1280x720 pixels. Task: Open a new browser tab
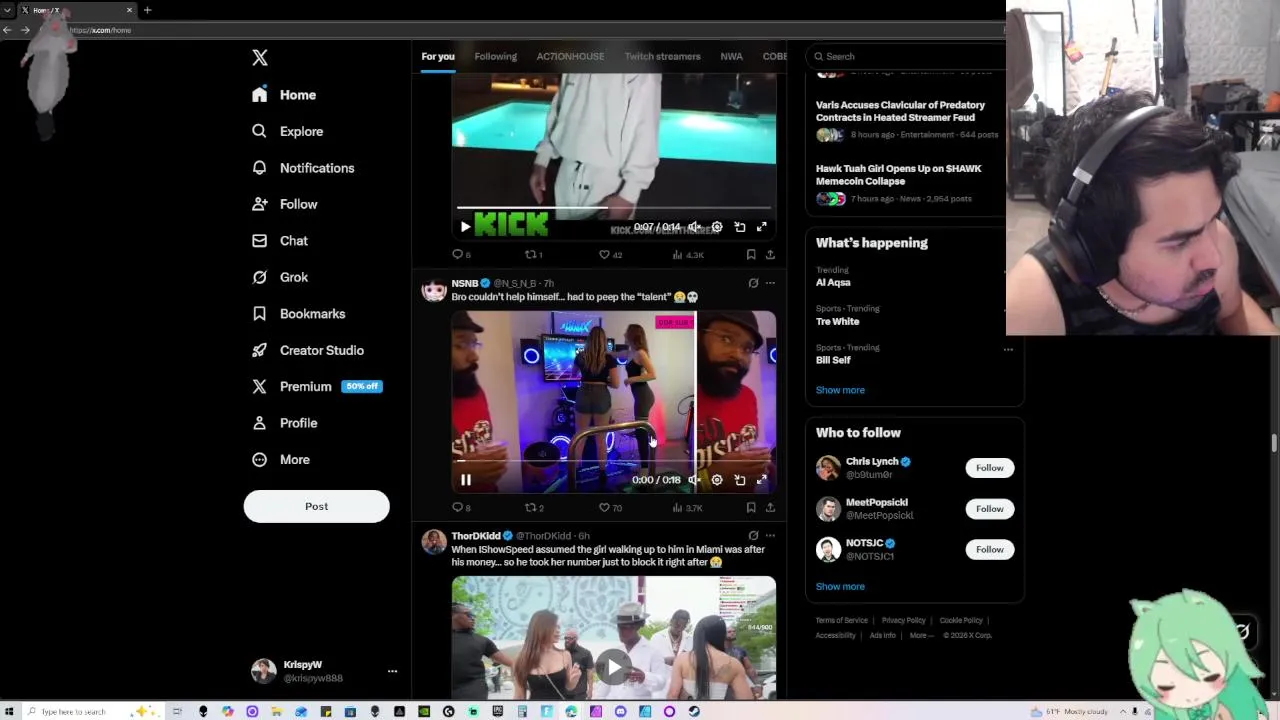(x=147, y=10)
